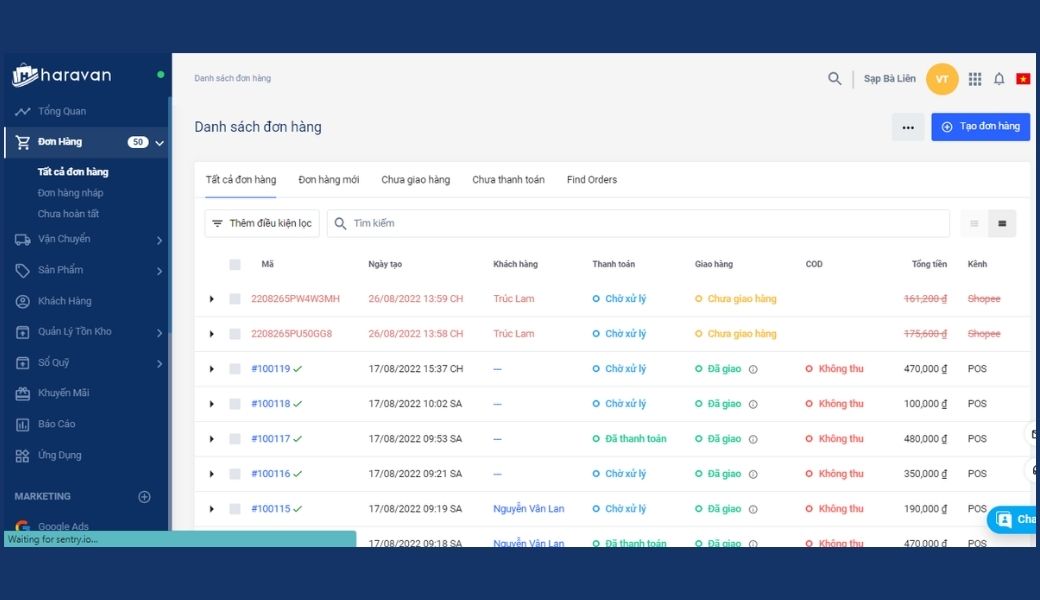Image resolution: width=1040 pixels, height=600 pixels.
Task: Open the apps grid icon
Action: click(974, 79)
